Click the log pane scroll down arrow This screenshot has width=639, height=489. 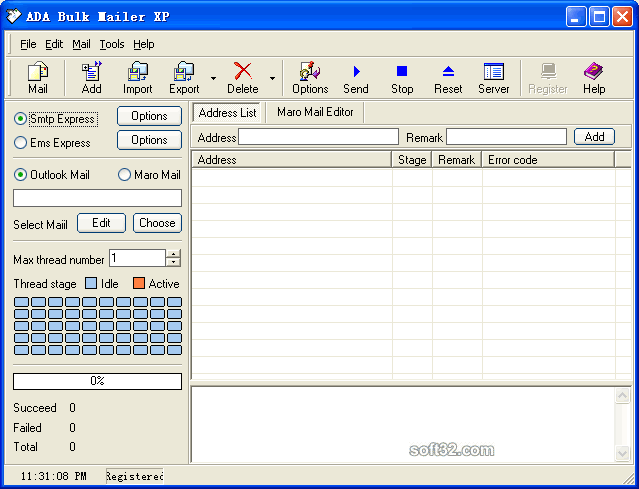point(622,453)
